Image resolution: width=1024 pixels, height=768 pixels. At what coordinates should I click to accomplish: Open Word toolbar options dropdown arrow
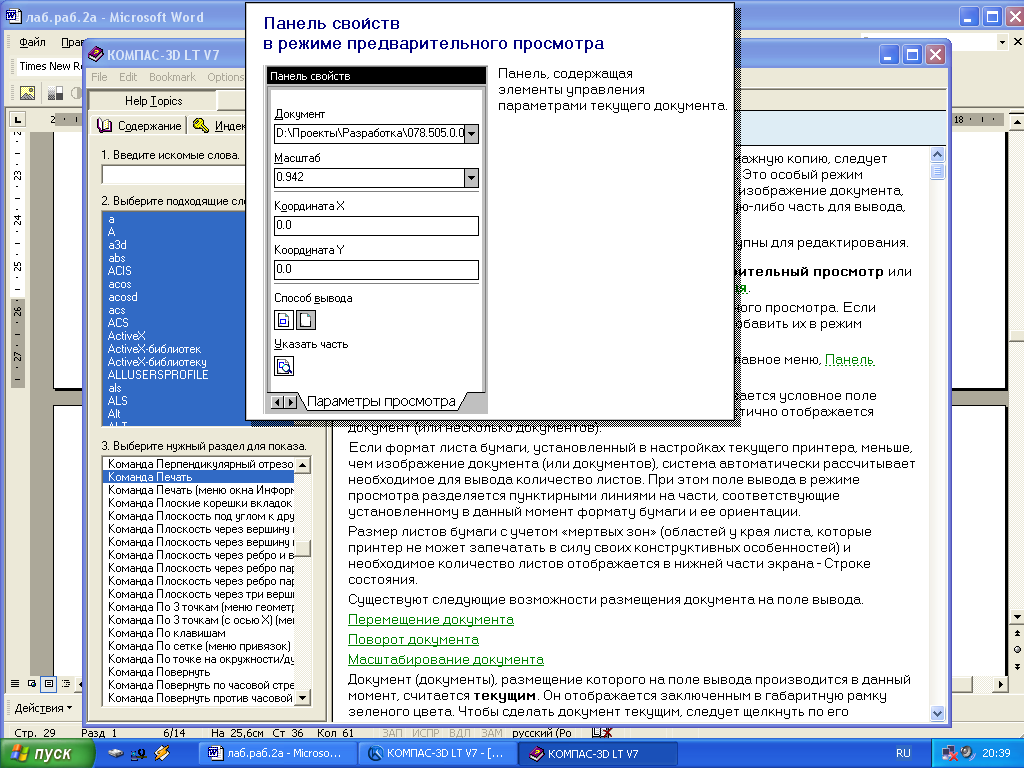[x=1002, y=42]
